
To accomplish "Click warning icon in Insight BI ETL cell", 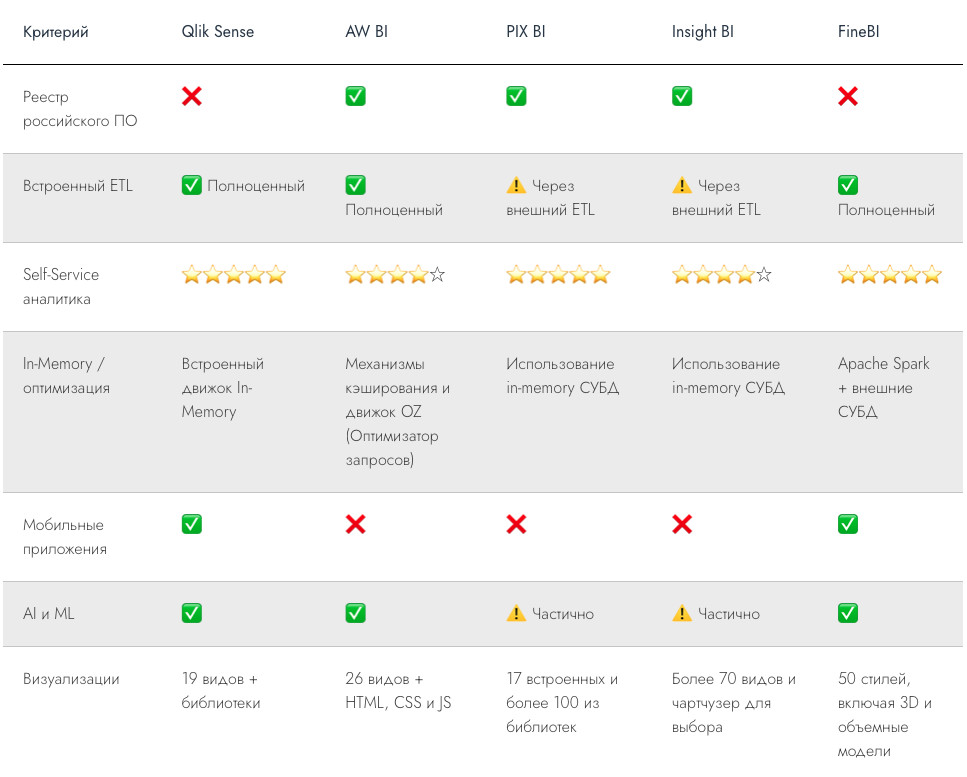I will [x=682, y=185].
